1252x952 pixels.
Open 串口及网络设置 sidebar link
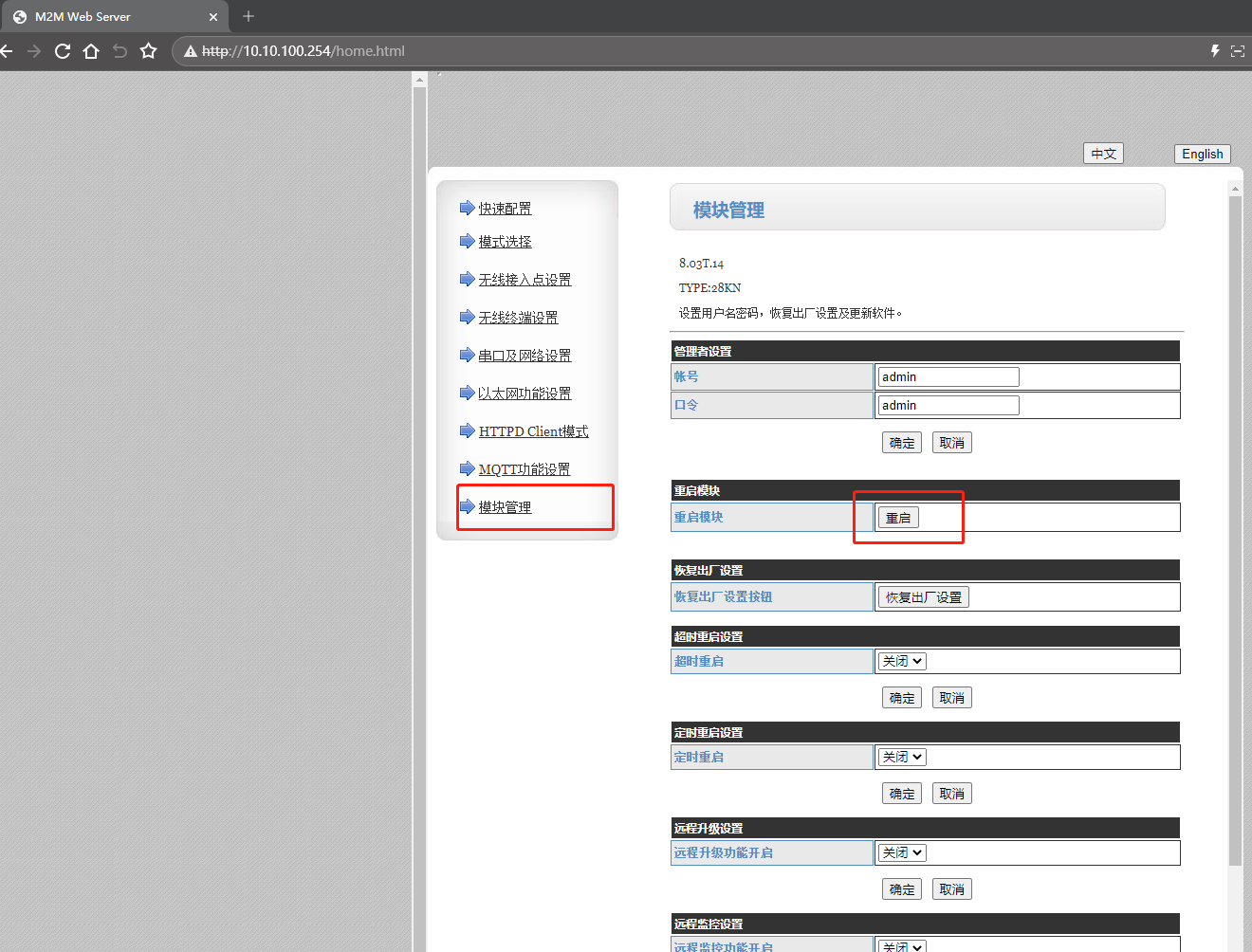525,356
